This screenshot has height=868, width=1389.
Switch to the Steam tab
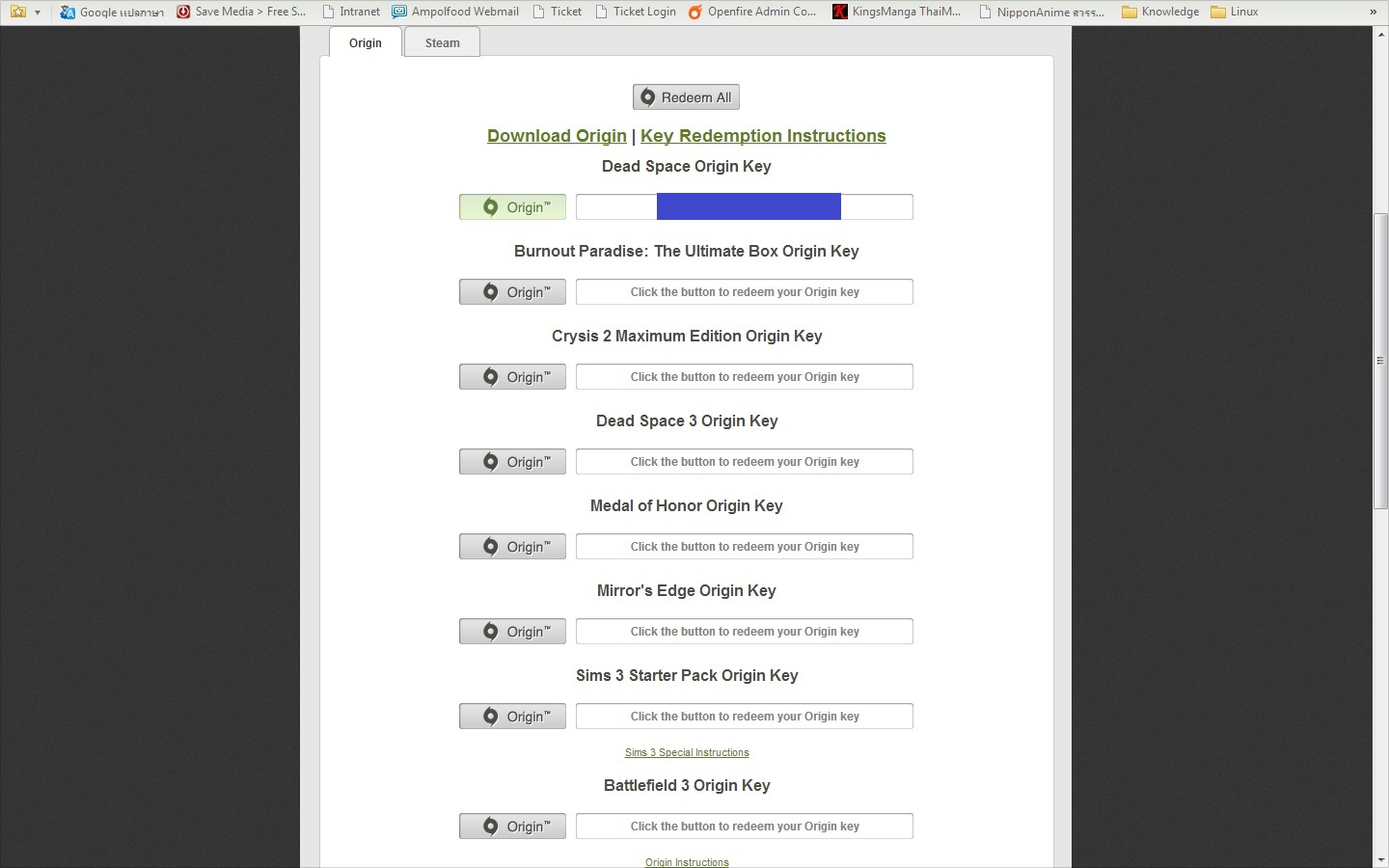pyautogui.click(x=443, y=42)
